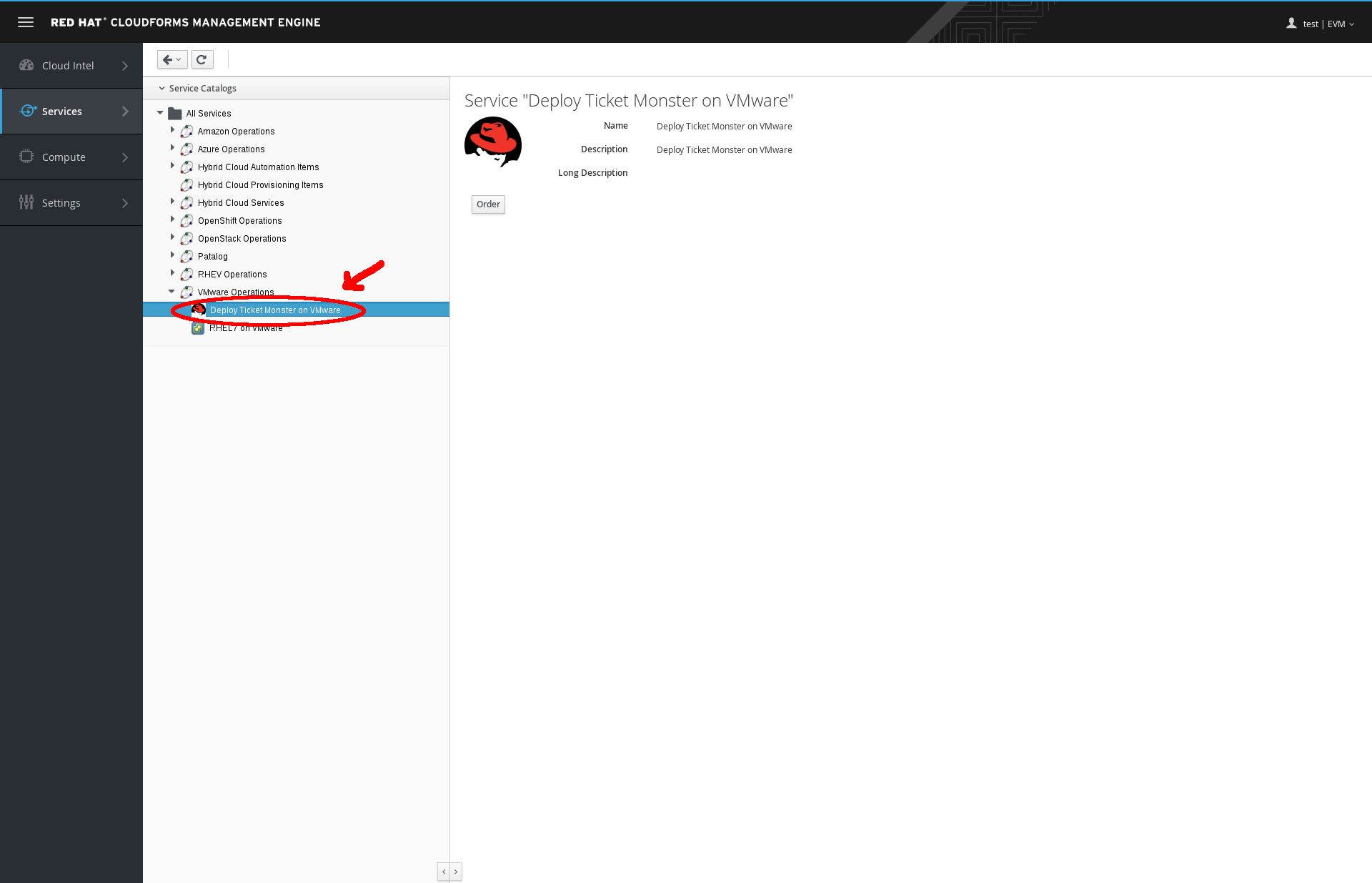Click the user profile icon
The width and height of the screenshot is (1372, 883).
tap(1291, 24)
